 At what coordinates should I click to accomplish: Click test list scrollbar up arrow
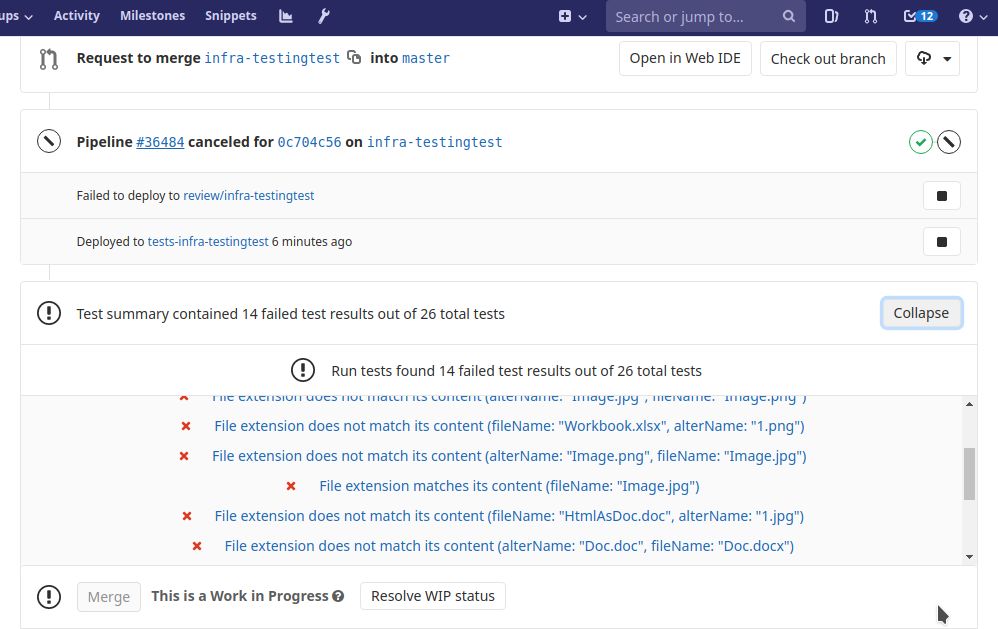coord(969,404)
